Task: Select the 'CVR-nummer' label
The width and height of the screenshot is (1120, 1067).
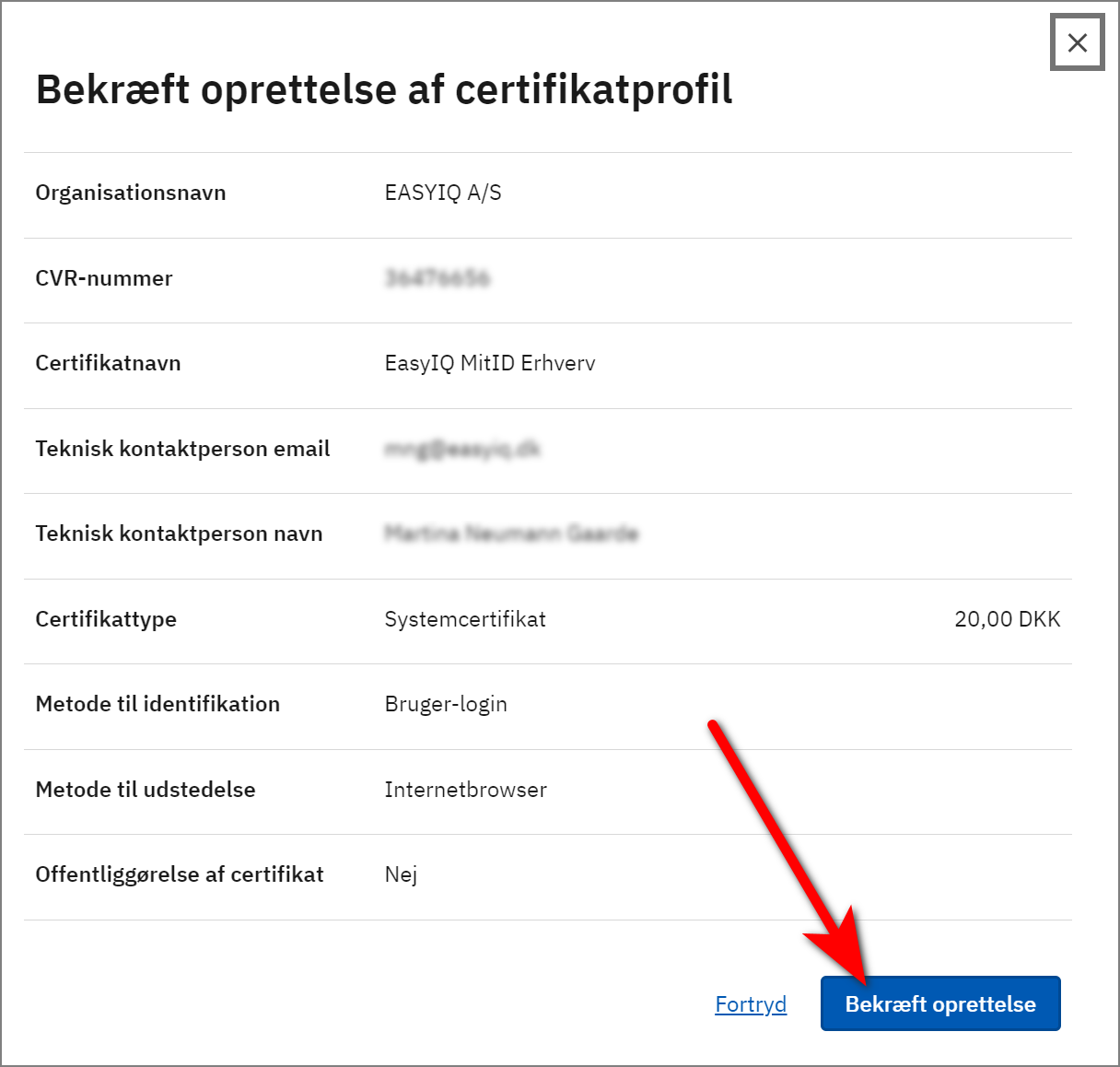Action: point(104,278)
